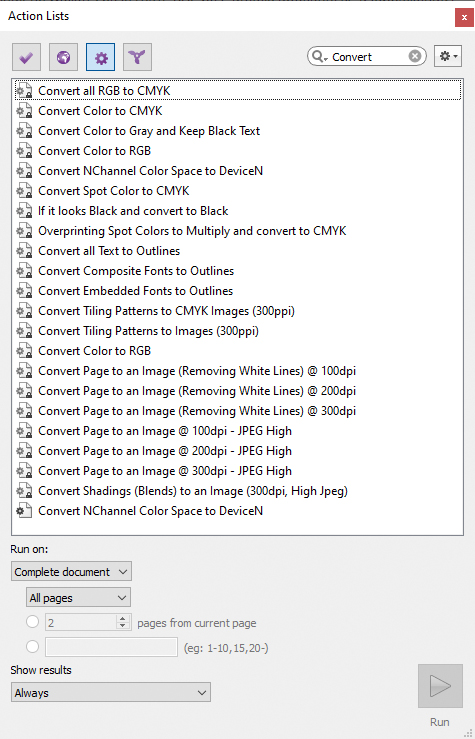
Task: Click the icon beside Convert Color to CMYK
Action: pos(24,111)
